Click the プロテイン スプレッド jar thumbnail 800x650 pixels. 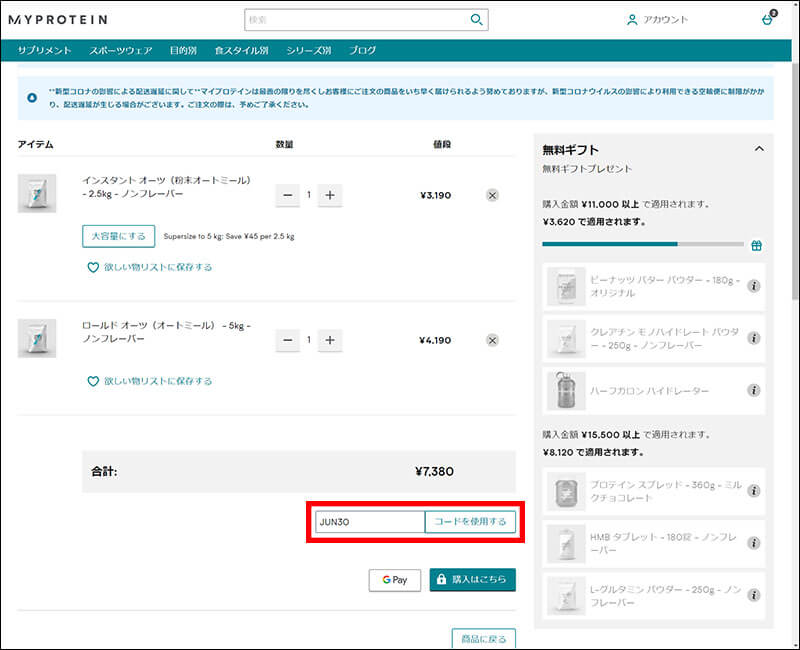566,491
